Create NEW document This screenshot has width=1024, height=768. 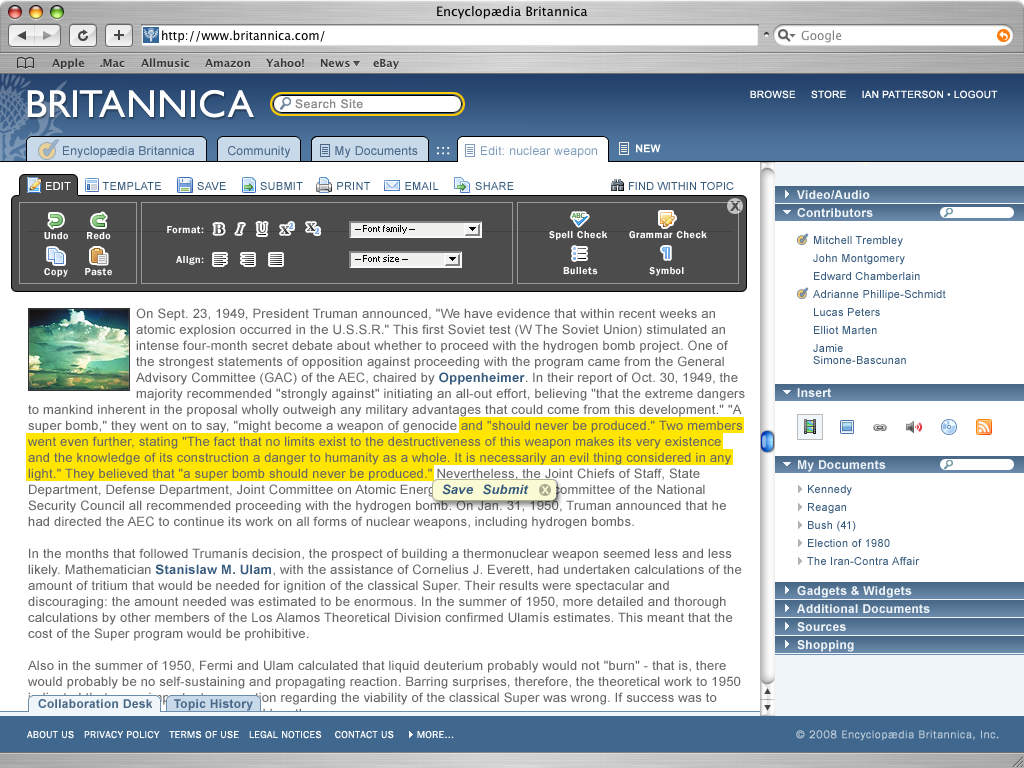pos(639,148)
